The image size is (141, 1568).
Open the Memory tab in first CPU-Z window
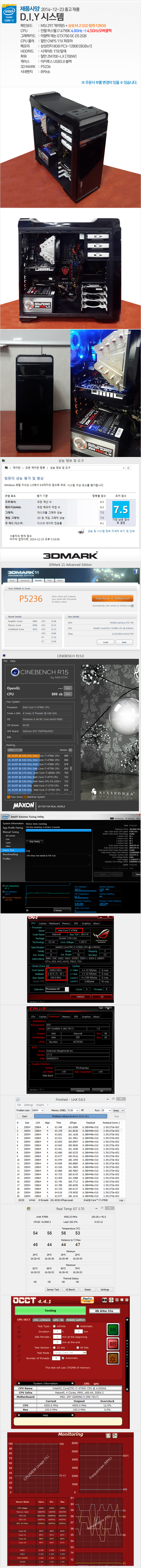pyautogui.click(x=66, y=923)
